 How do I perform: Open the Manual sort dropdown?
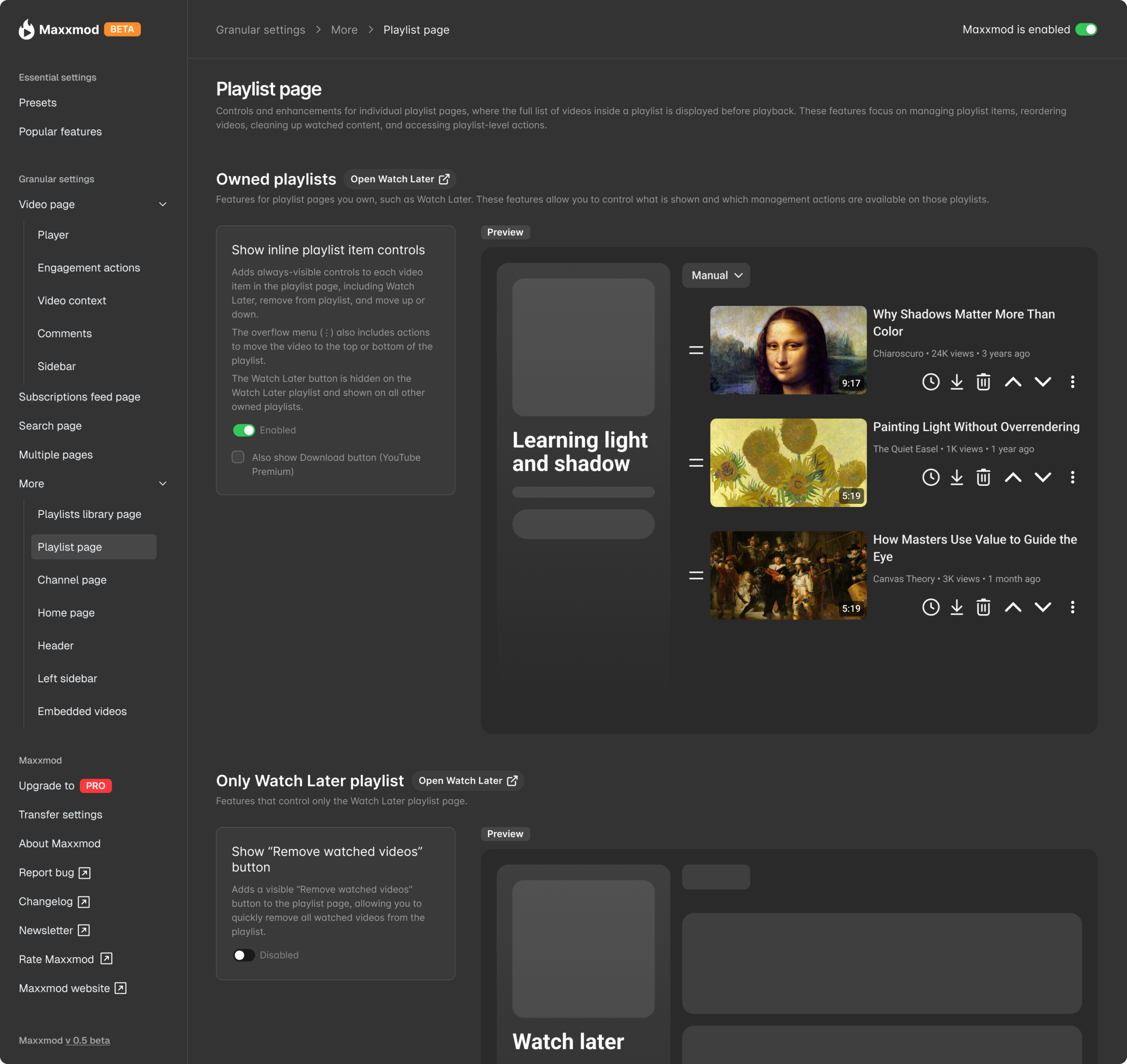pyautogui.click(x=715, y=275)
